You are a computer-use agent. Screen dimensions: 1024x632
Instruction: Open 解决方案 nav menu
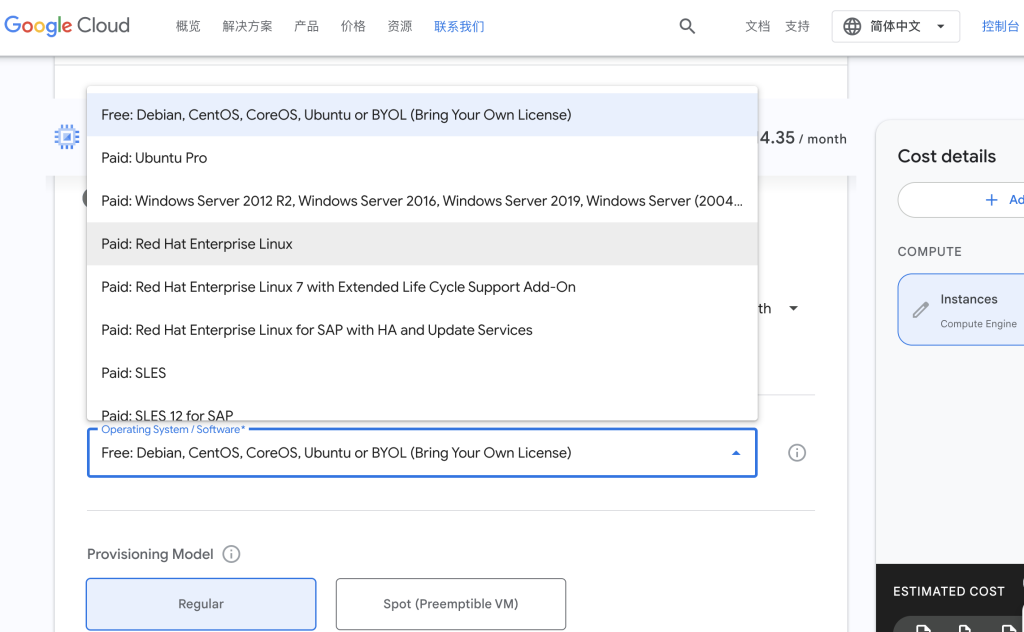tap(247, 26)
